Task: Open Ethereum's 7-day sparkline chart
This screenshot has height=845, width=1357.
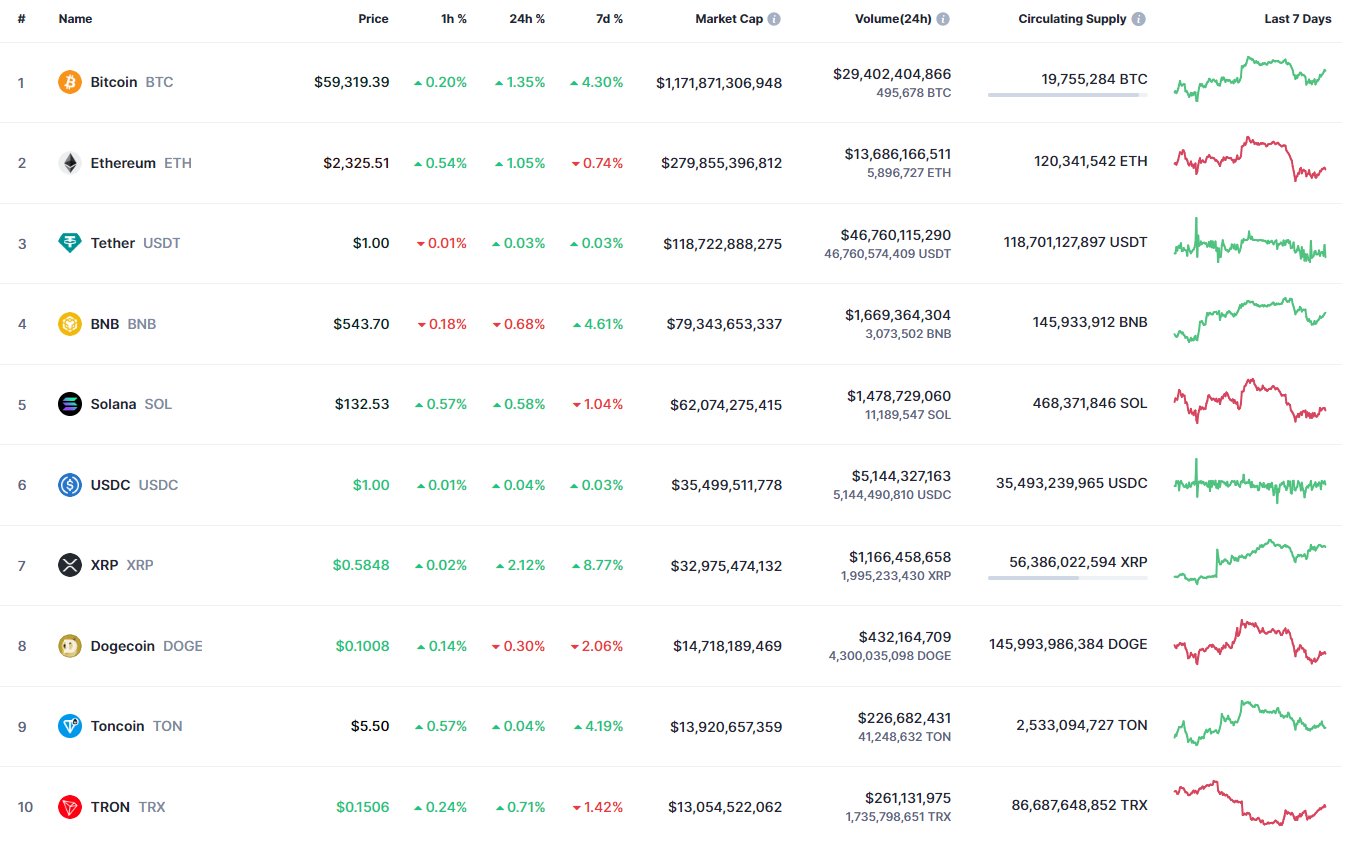Action: point(1250,159)
